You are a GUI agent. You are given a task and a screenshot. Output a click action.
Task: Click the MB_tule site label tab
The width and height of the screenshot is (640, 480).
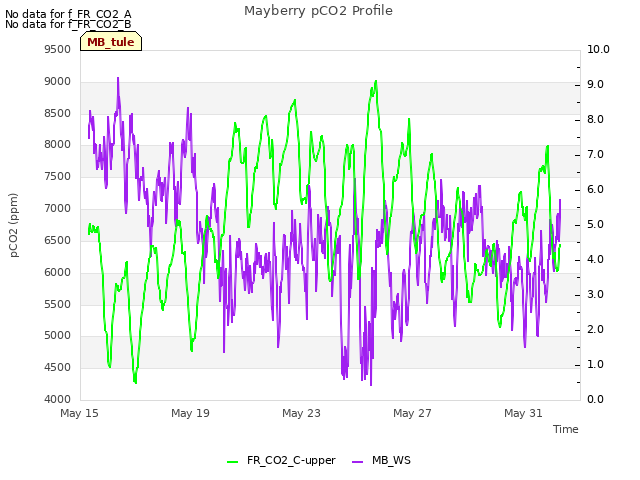[x=111, y=42]
